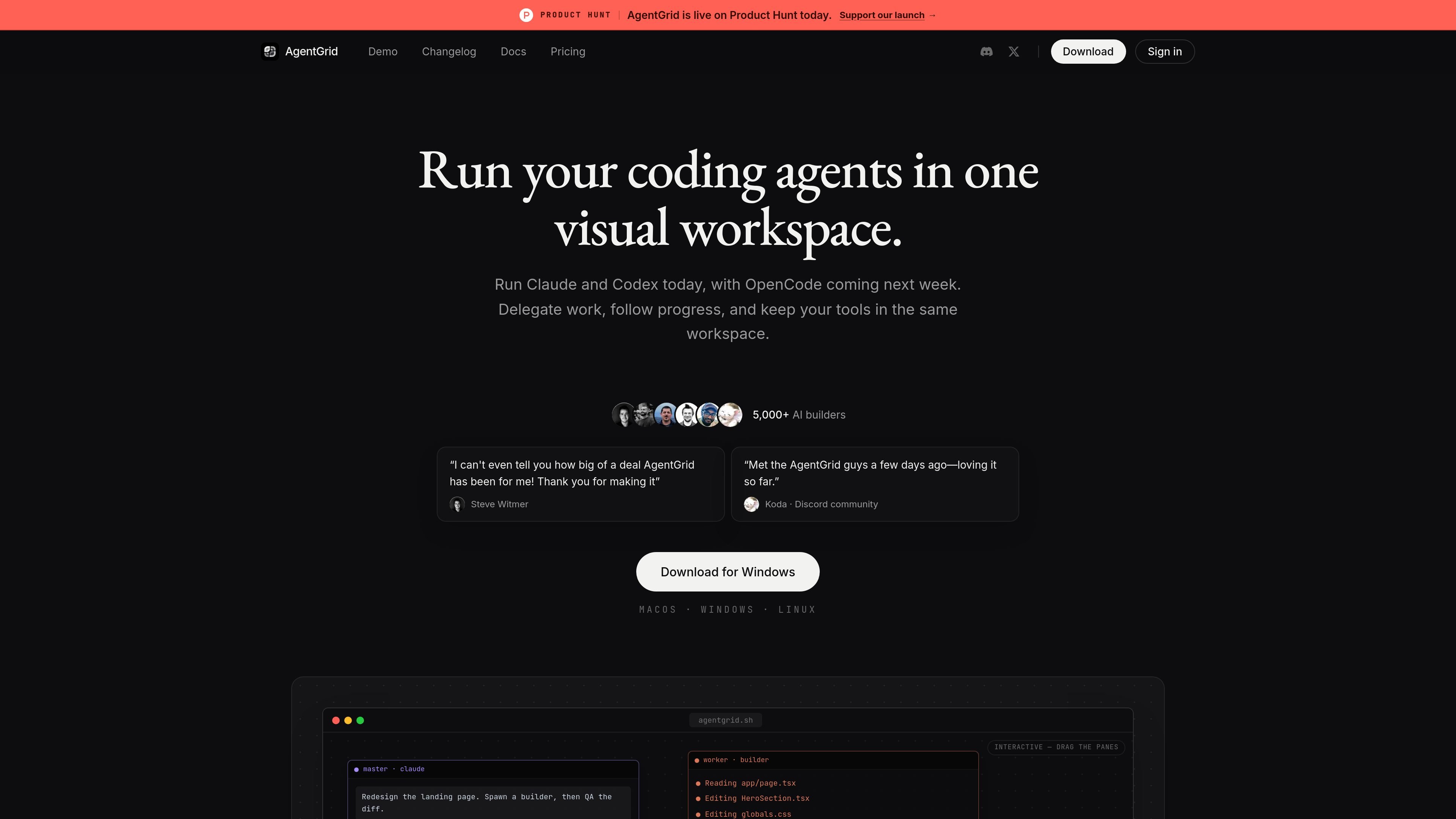Click the AgentGrid logo icon
This screenshot has width=1456, height=819.
[270, 52]
